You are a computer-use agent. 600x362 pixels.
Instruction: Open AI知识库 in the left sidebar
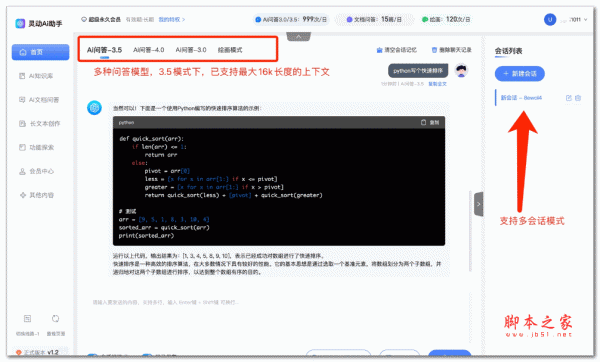pos(37,76)
